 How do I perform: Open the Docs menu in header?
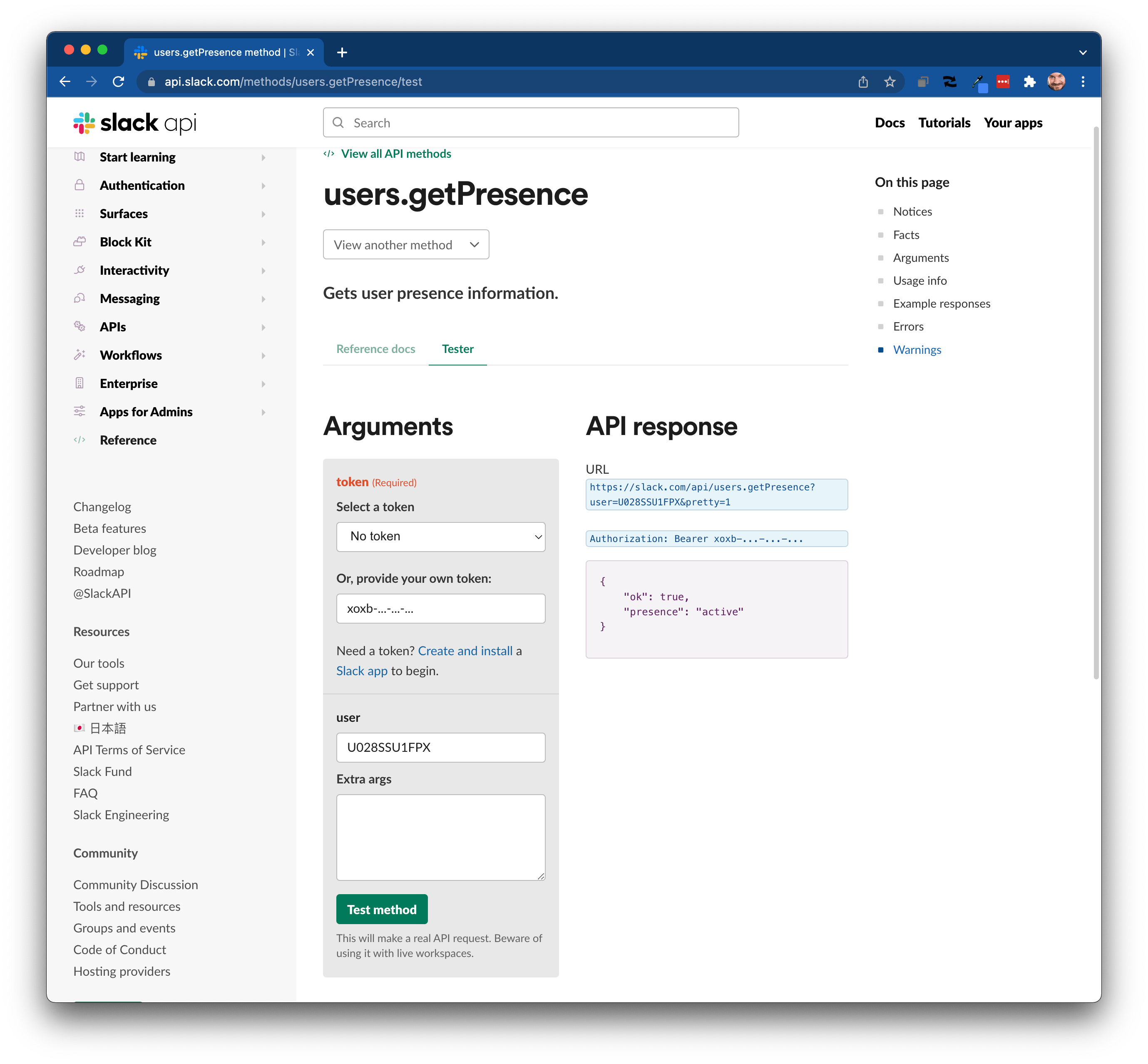click(890, 122)
